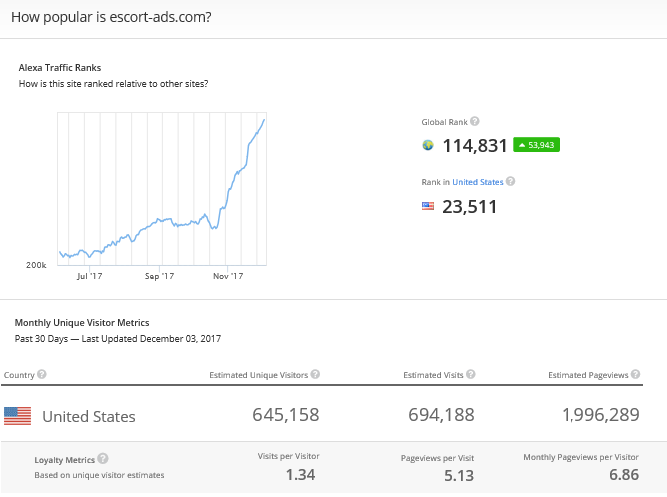Click the 200k y-axis label
667x497 pixels.
point(36,265)
